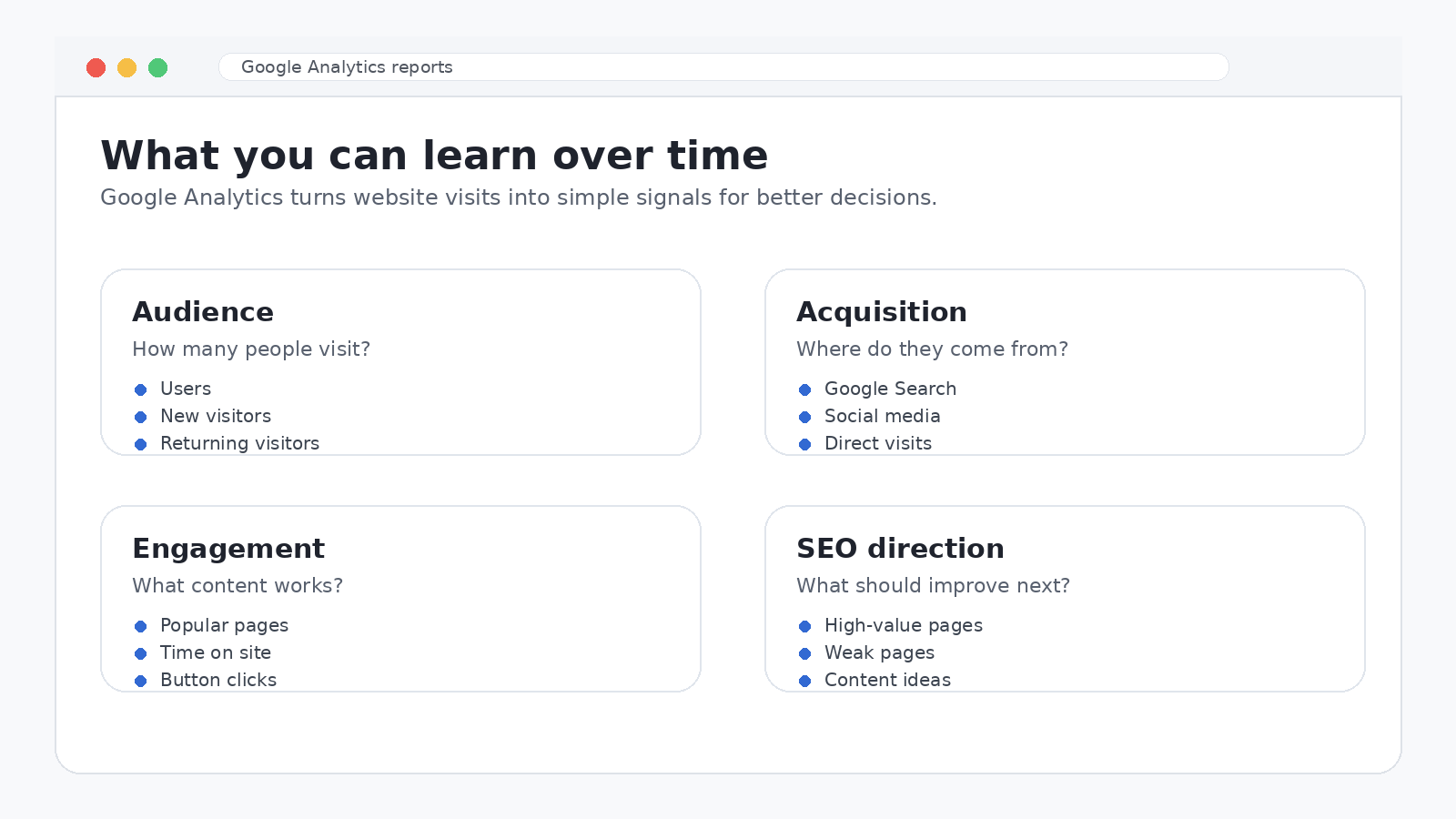Select the SEO direction card title
1456x819 pixels.
pos(901,549)
